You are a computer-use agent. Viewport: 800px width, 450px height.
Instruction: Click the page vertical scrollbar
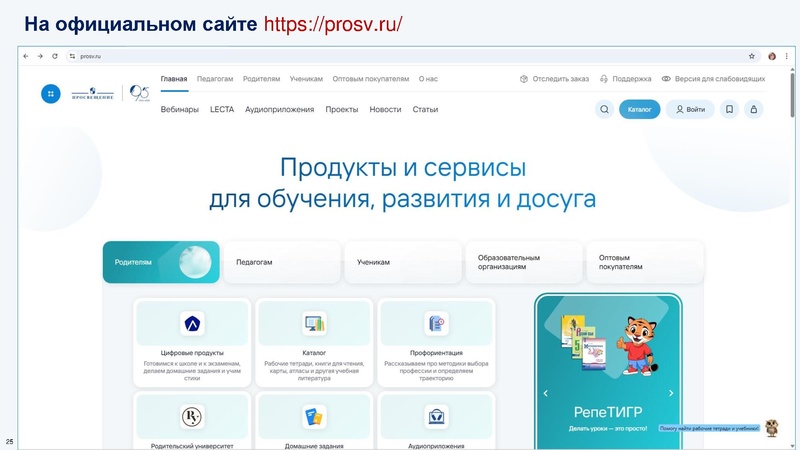792,94
